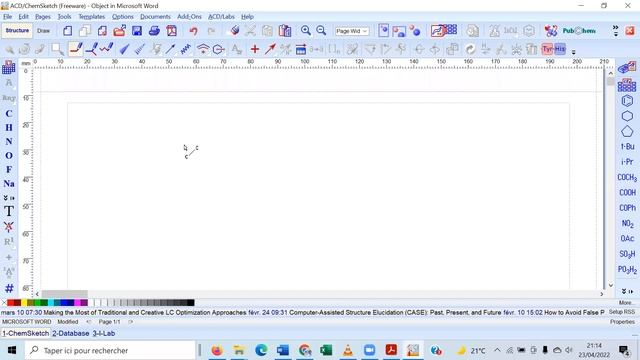Open the Edit menu
The height and width of the screenshot is (360, 640).
(x=23, y=17)
